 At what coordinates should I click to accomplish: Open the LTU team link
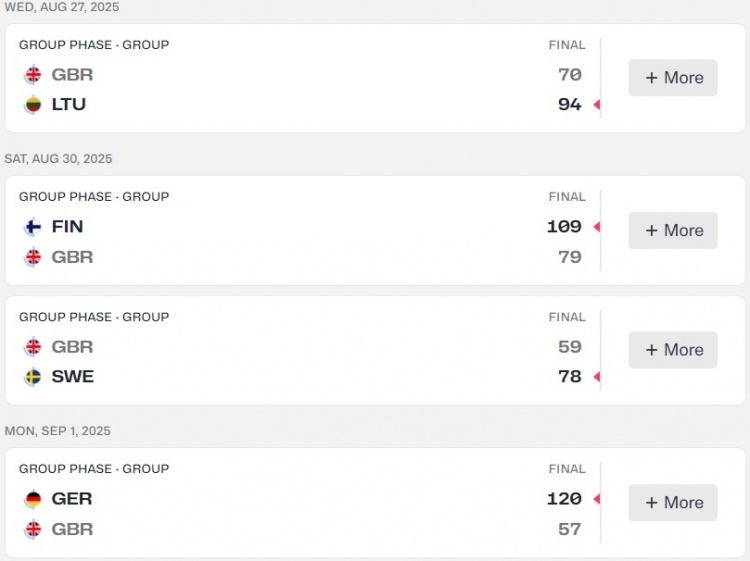pyautogui.click(x=69, y=104)
